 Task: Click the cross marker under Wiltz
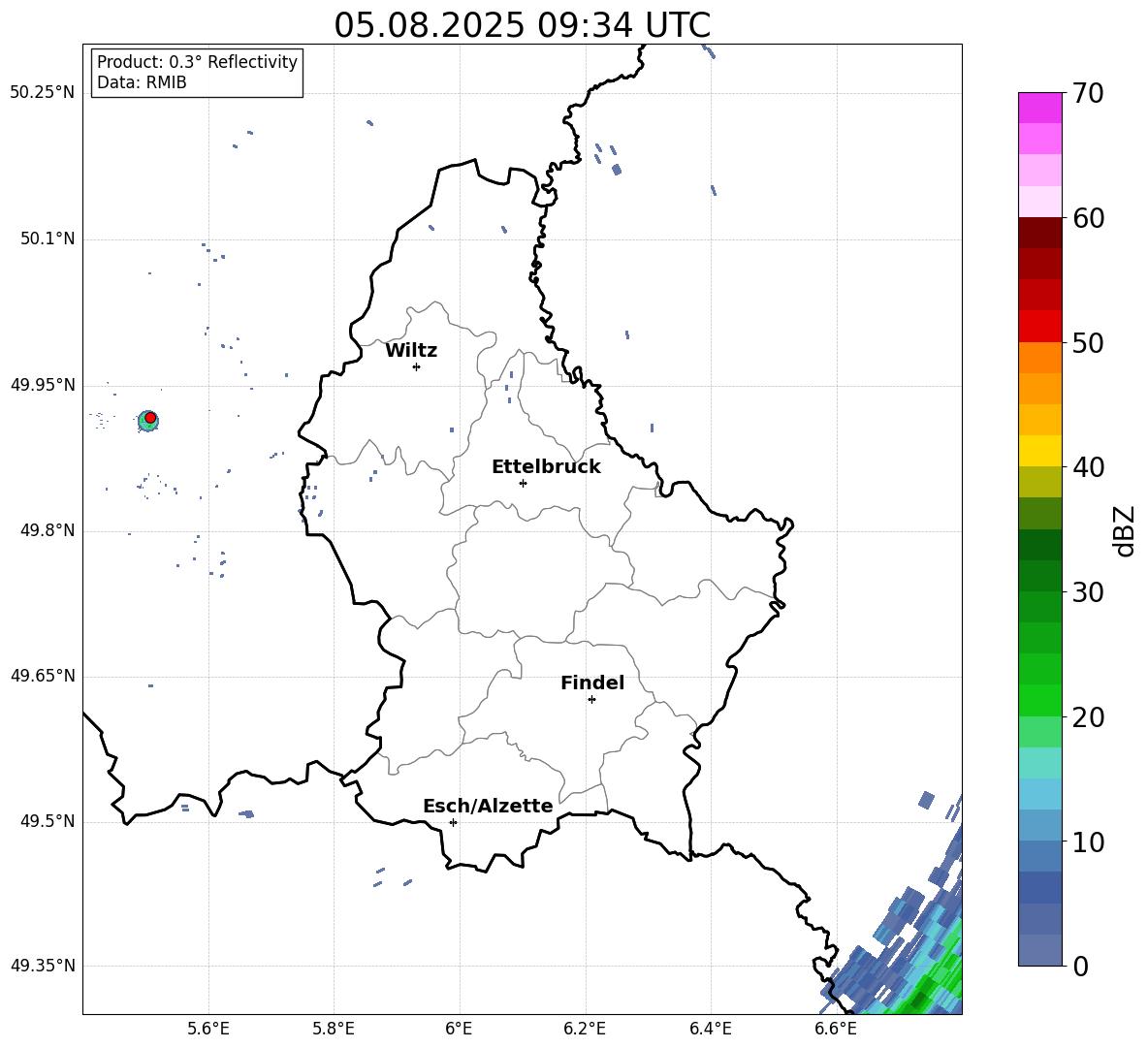tap(417, 366)
